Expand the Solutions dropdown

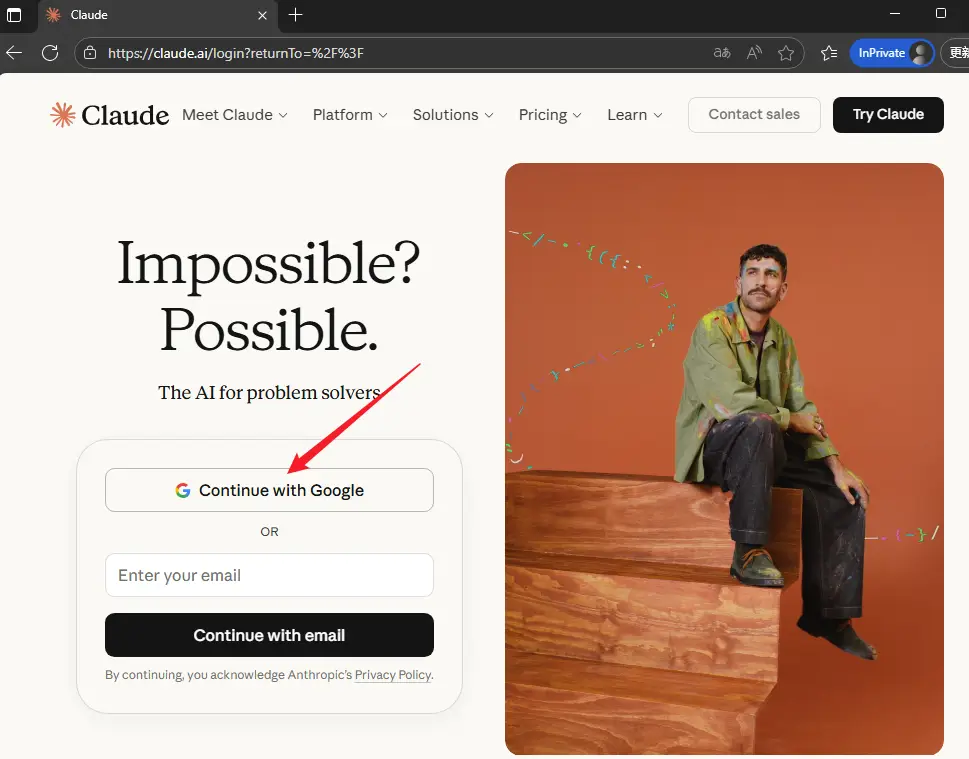452,115
